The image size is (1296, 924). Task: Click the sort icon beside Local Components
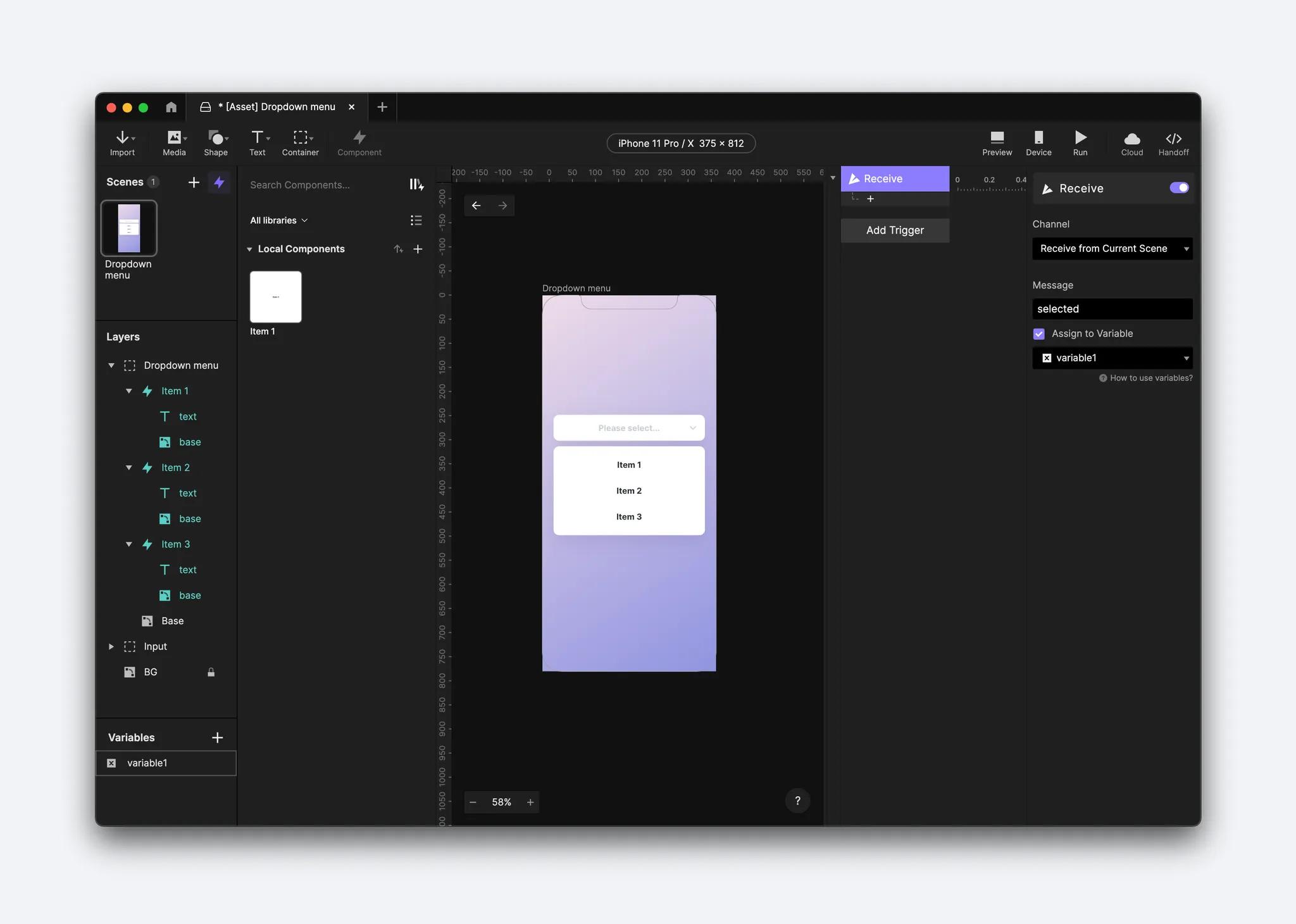[398, 249]
